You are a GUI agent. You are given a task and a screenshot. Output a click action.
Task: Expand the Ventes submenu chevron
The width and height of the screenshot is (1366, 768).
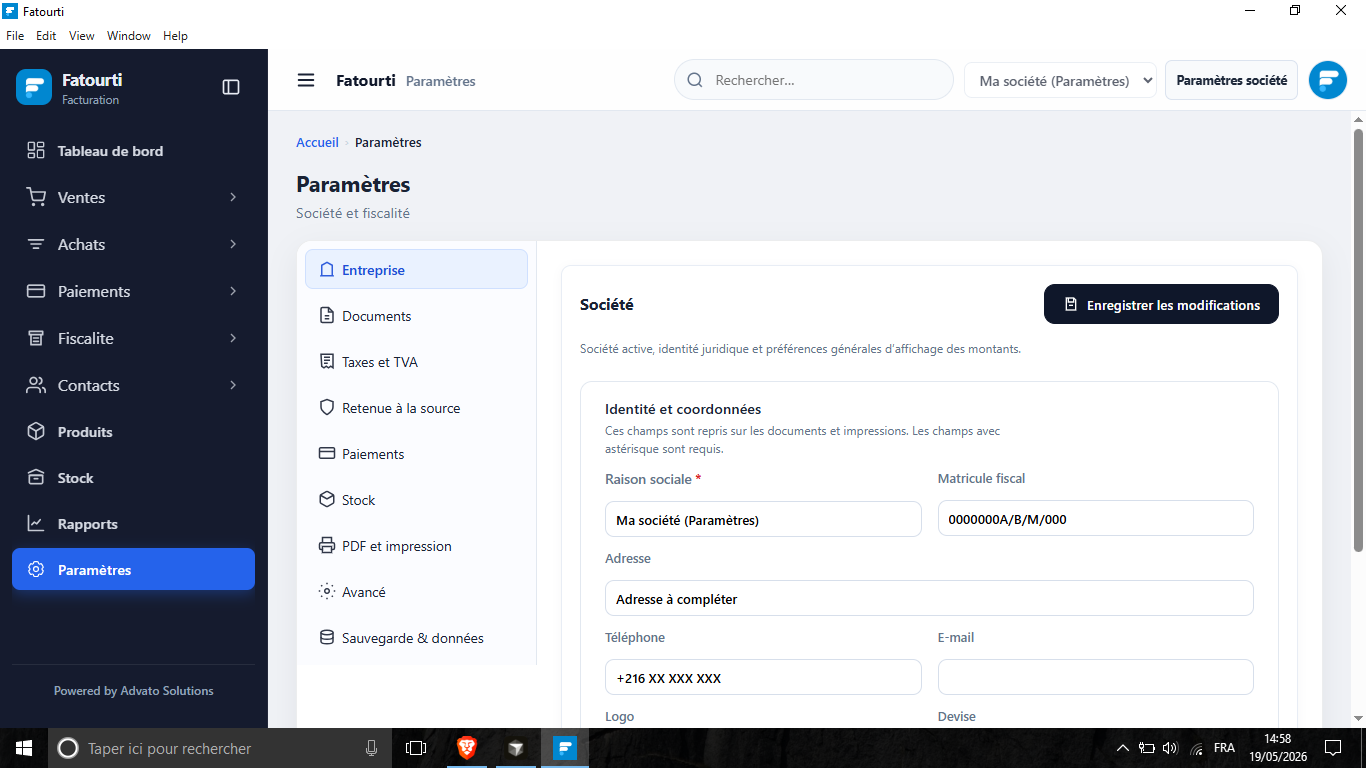(233, 197)
